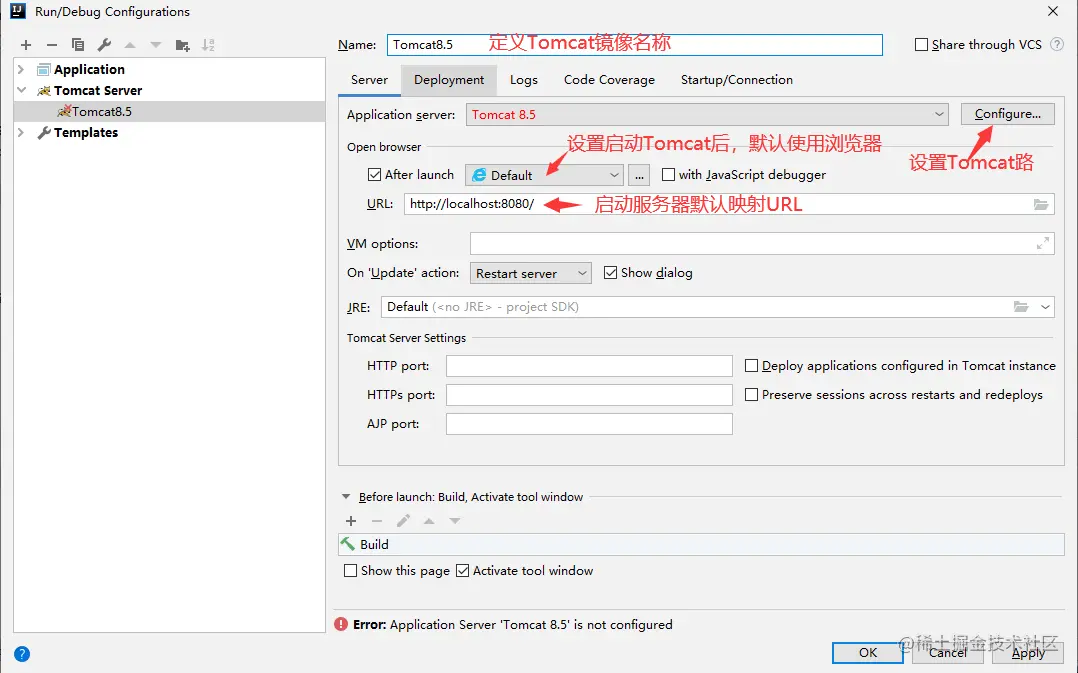Screen dimensions: 1078x673
Task: Click the Configure... button
Action: pyautogui.click(x=1007, y=114)
